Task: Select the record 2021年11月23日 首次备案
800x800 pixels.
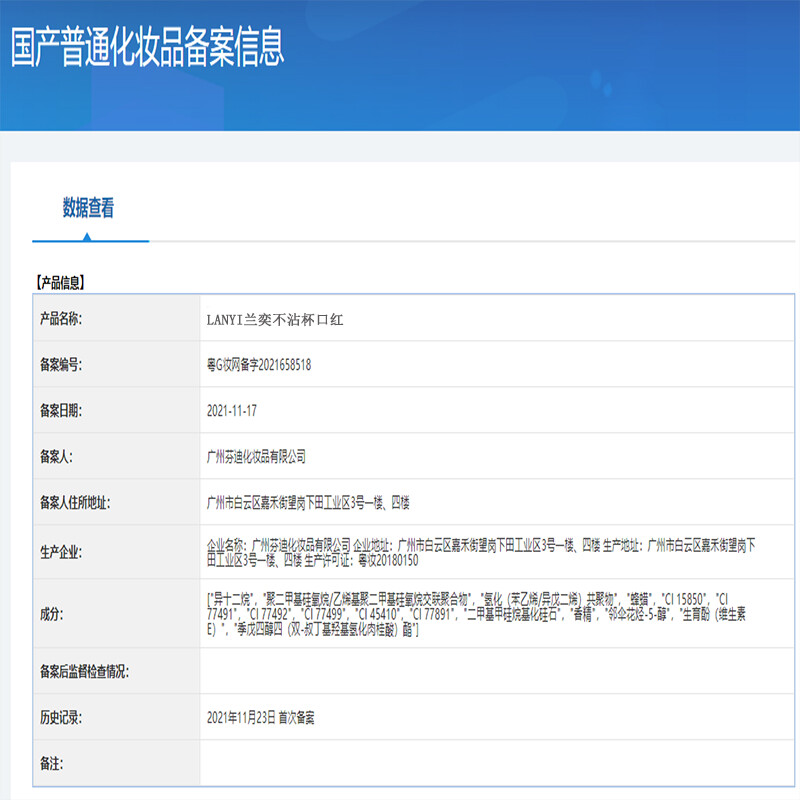Action: click(x=261, y=718)
